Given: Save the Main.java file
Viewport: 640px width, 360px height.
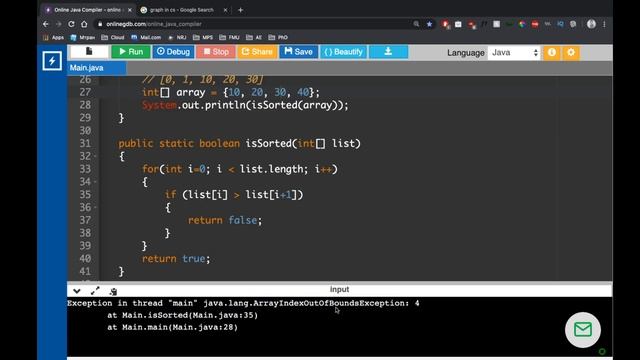Looking at the screenshot, I should tap(298, 52).
